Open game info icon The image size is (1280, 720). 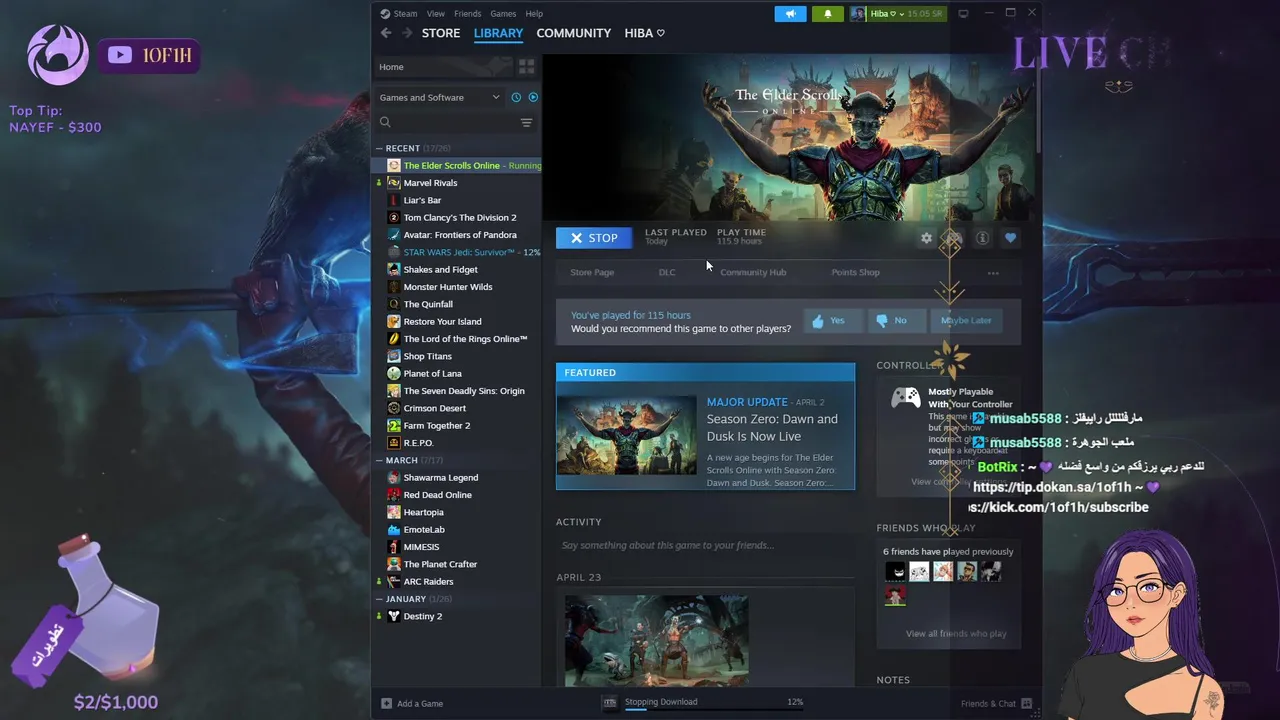pos(982,238)
